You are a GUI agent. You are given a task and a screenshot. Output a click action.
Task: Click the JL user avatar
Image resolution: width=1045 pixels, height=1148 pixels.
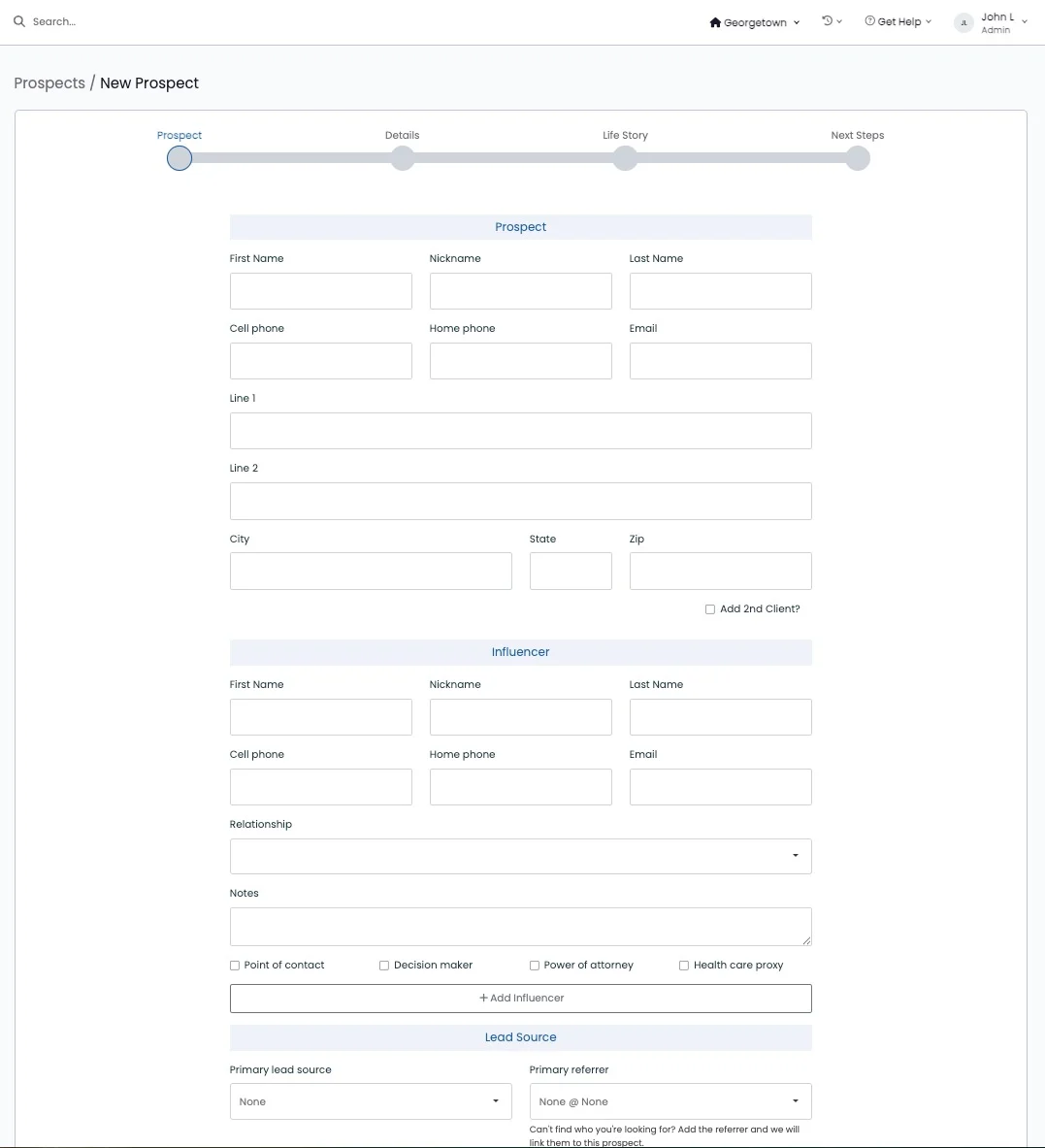point(963,22)
